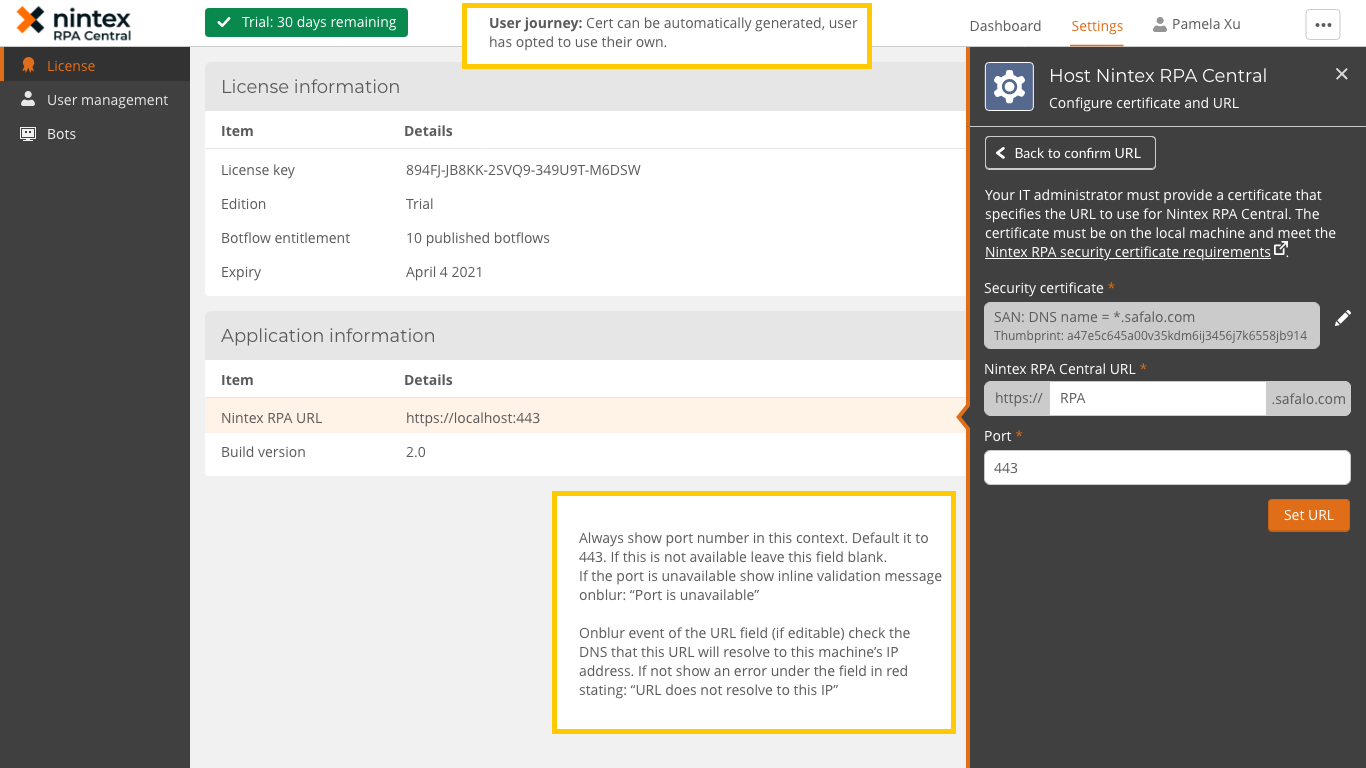The width and height of the screenshot is (1366, 768).
Task: Click the RPA subdomain input field
Action: tap(1157, 398)
